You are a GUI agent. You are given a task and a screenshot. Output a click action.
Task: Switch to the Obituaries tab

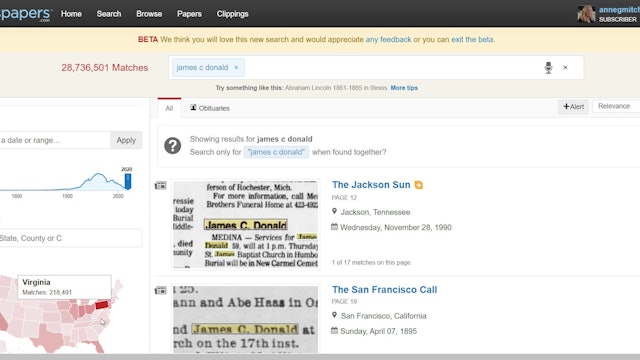click(210, 108)
